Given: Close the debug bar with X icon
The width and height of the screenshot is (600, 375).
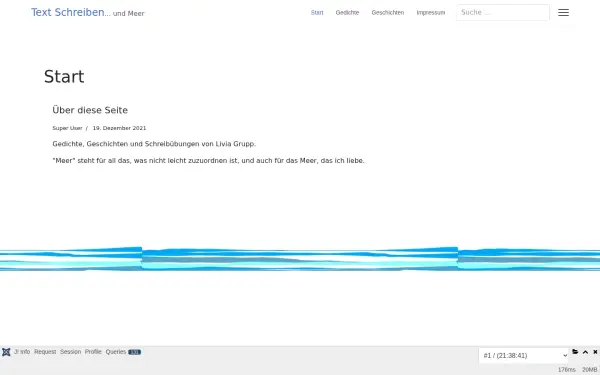Looking at the screenshot, I should tap(595, 352).
